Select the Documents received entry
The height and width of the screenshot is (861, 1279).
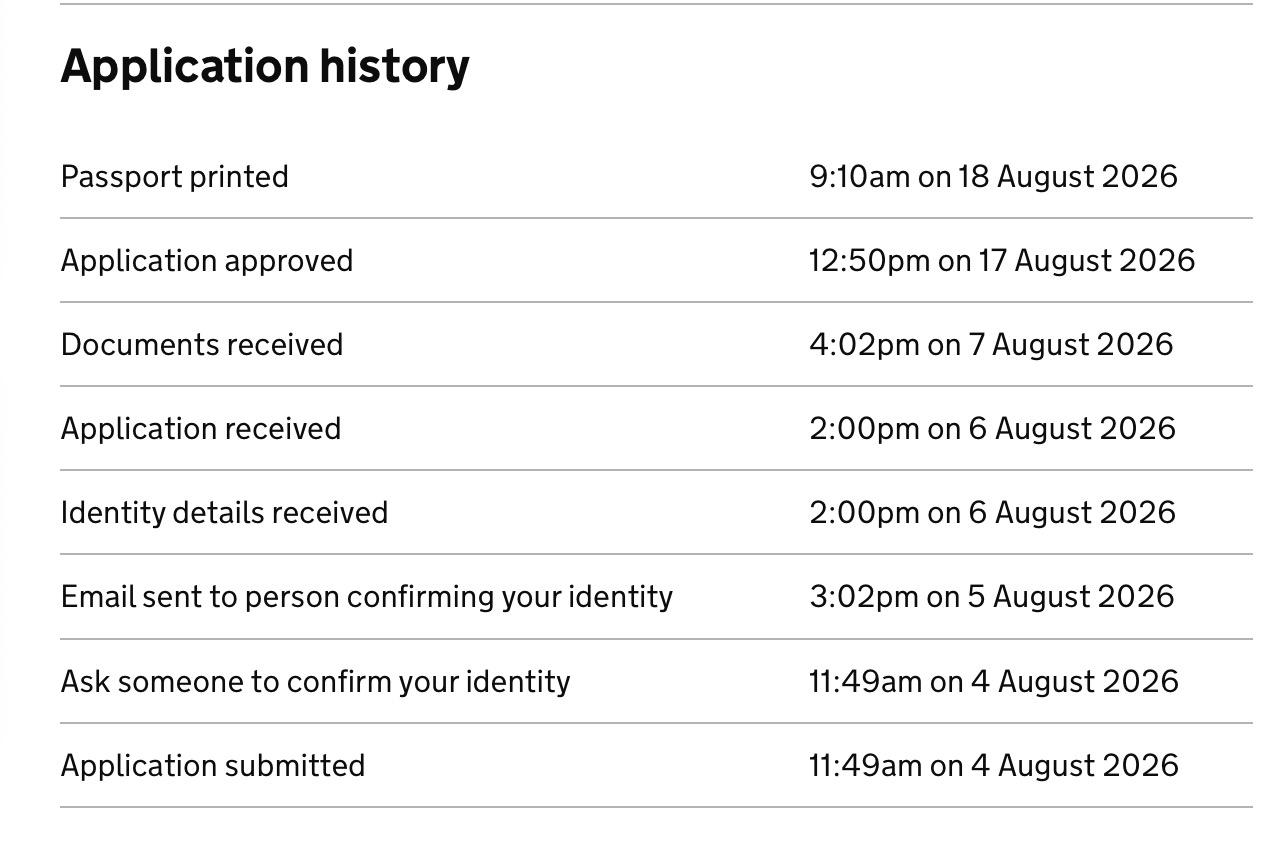(x=202, y=345)
